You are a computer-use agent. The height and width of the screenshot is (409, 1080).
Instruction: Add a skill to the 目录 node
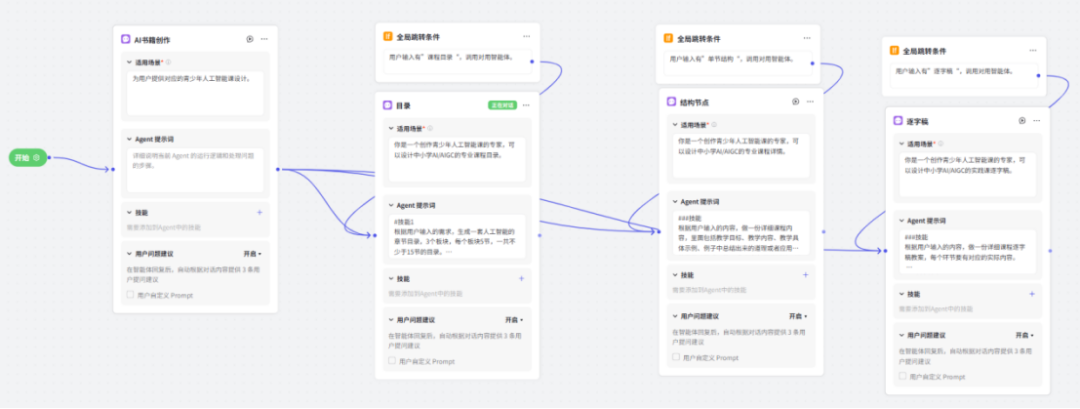pos(521,279)
